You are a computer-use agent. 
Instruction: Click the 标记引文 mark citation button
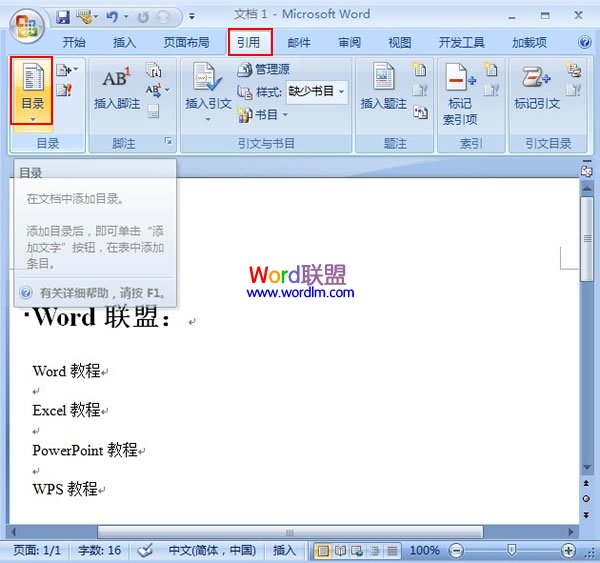537,88
